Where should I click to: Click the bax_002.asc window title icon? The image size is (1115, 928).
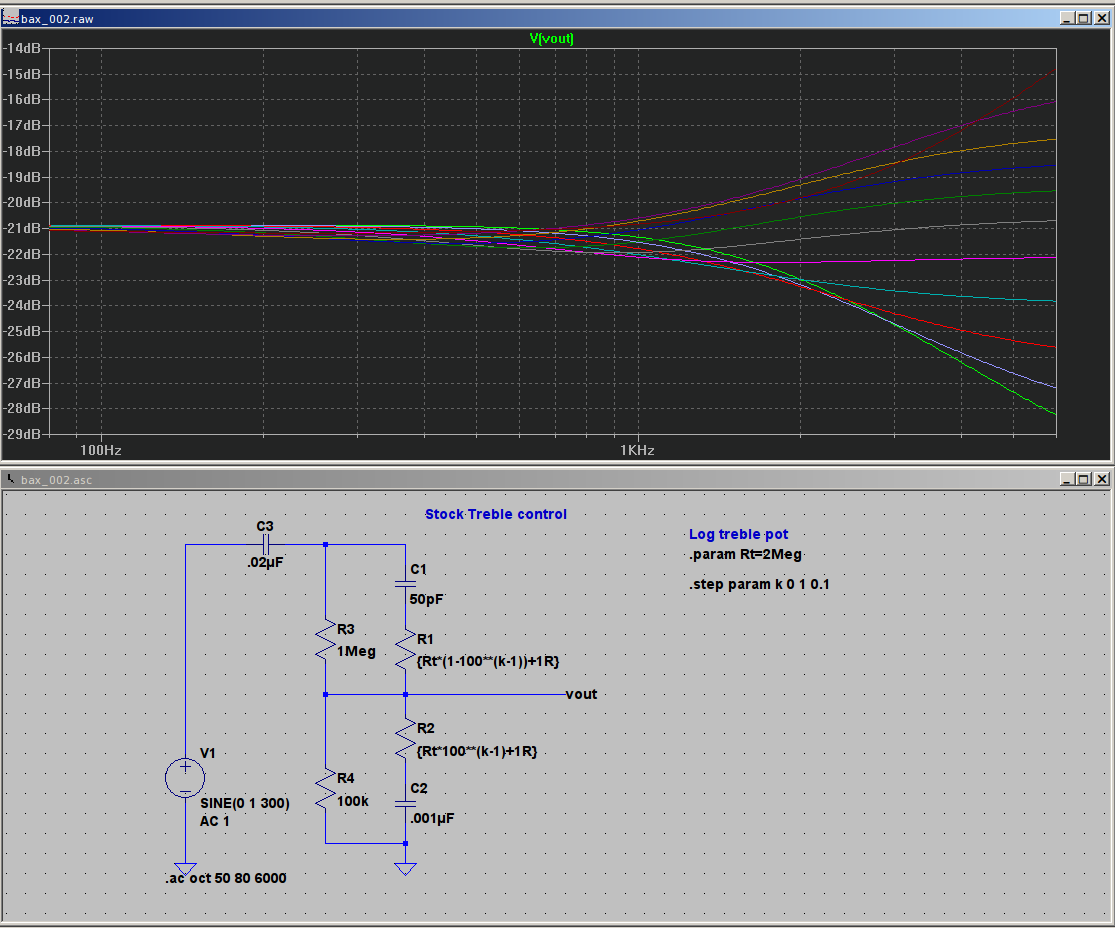click(x=10, y=479)
